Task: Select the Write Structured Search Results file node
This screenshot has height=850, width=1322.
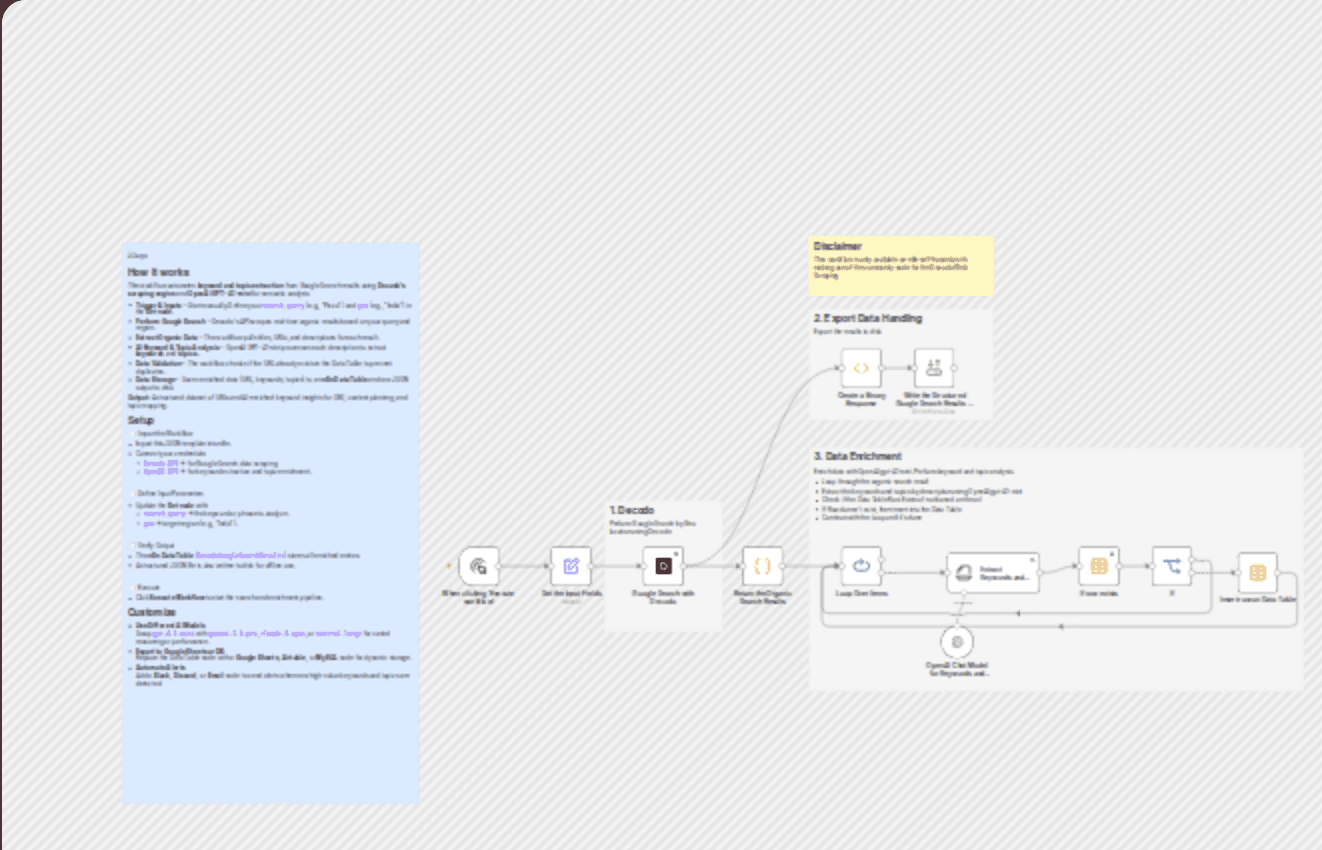Action: 934,368
